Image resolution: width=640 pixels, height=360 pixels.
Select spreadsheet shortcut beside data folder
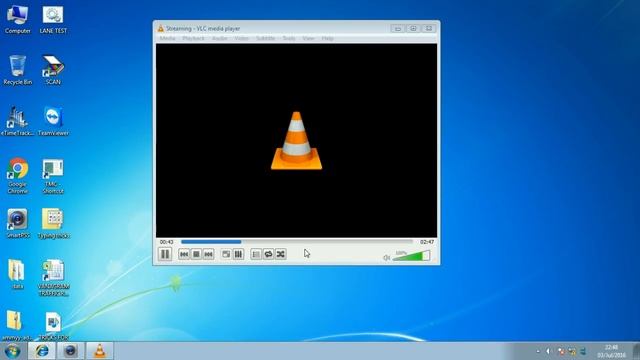[53, 278]
